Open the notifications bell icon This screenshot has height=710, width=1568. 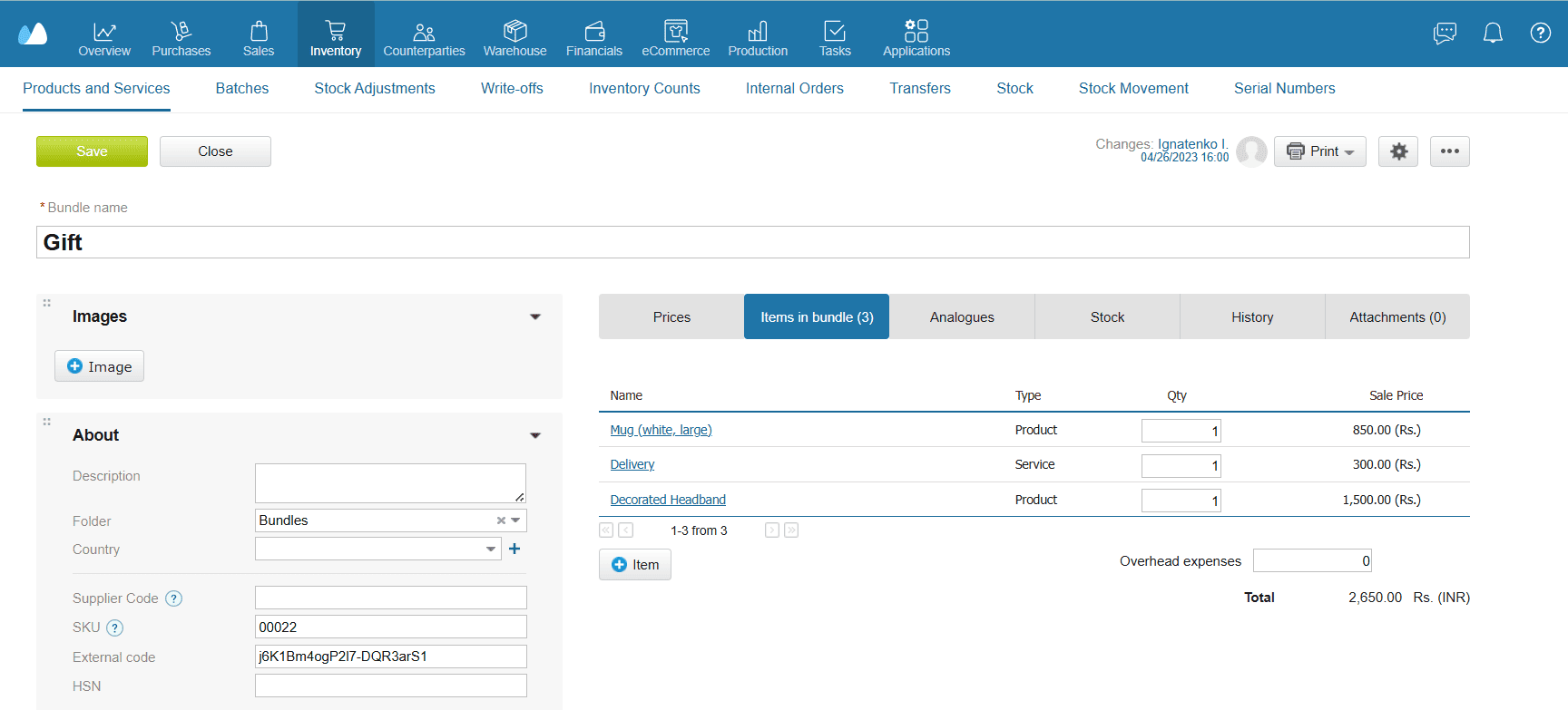pos(1493,34)
